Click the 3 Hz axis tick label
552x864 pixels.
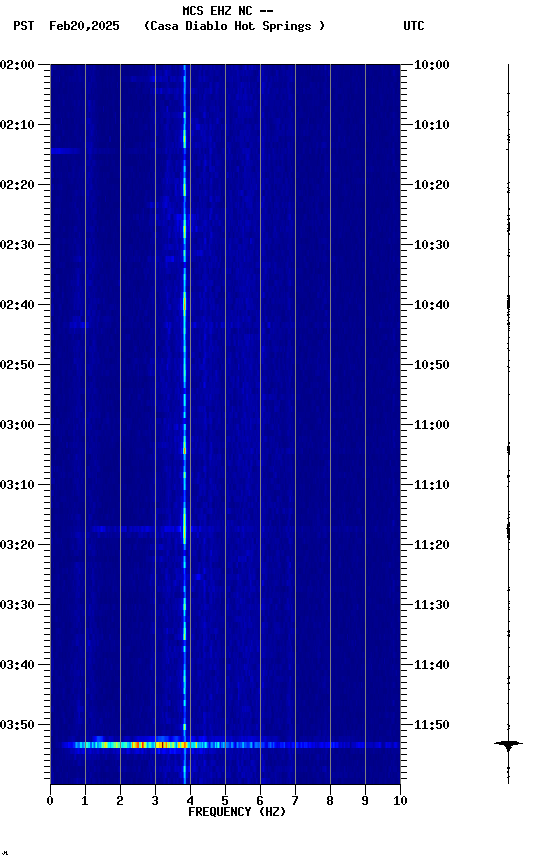pos(155,801)
